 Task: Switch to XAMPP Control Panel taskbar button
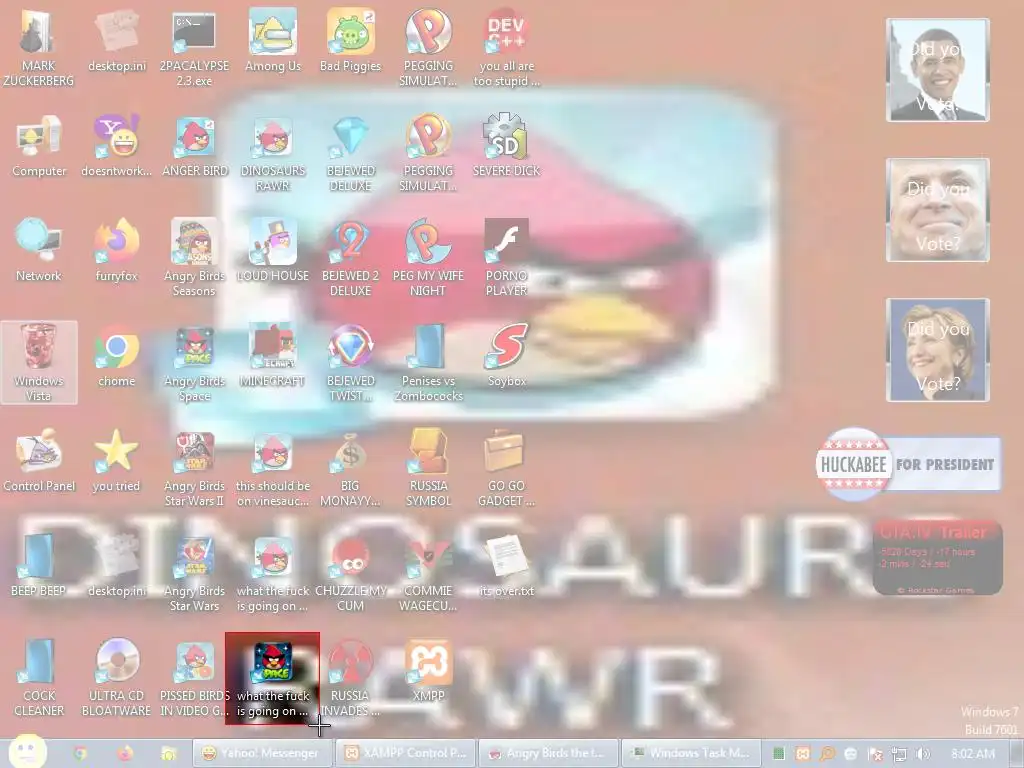406,753
